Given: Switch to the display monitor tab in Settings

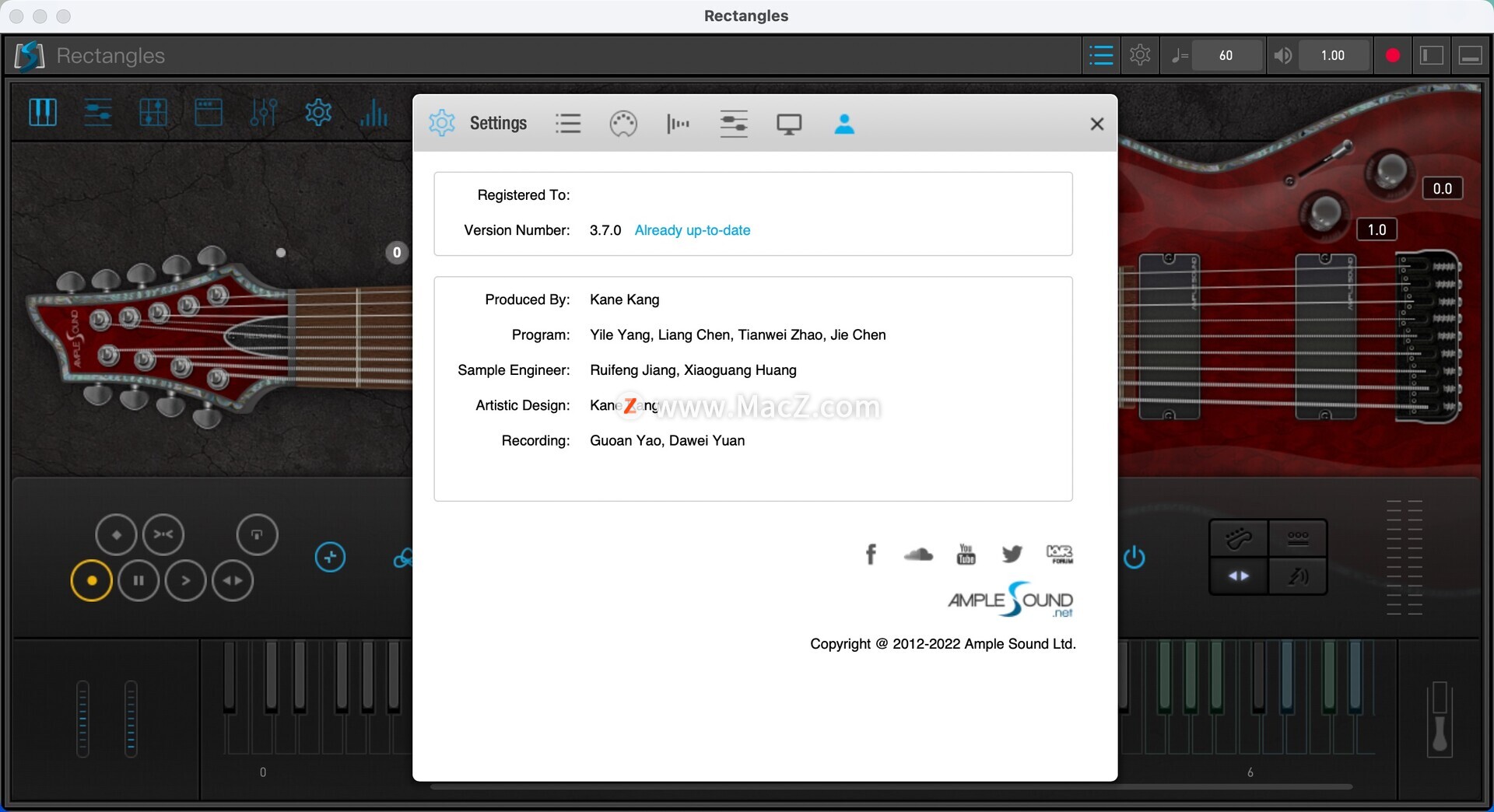Looking at the screenshot, I should pos(789,124).
